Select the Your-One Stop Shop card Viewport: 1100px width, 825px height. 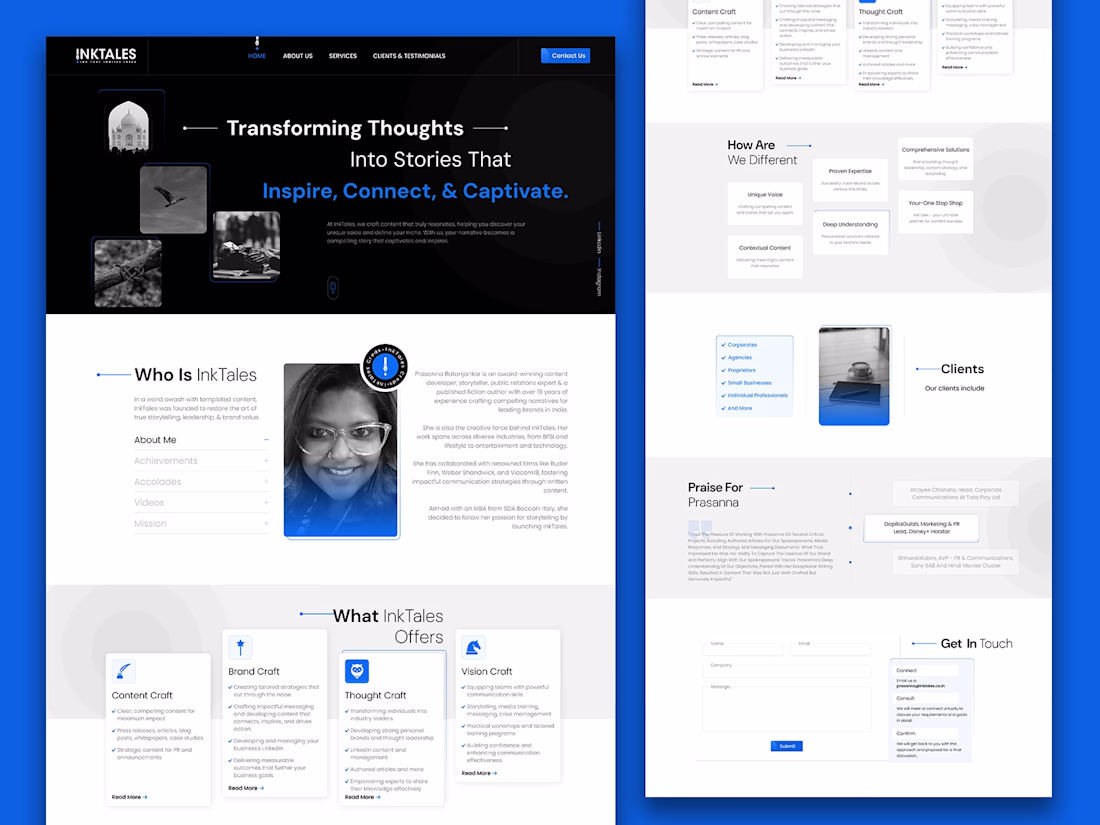coord(935,212)
